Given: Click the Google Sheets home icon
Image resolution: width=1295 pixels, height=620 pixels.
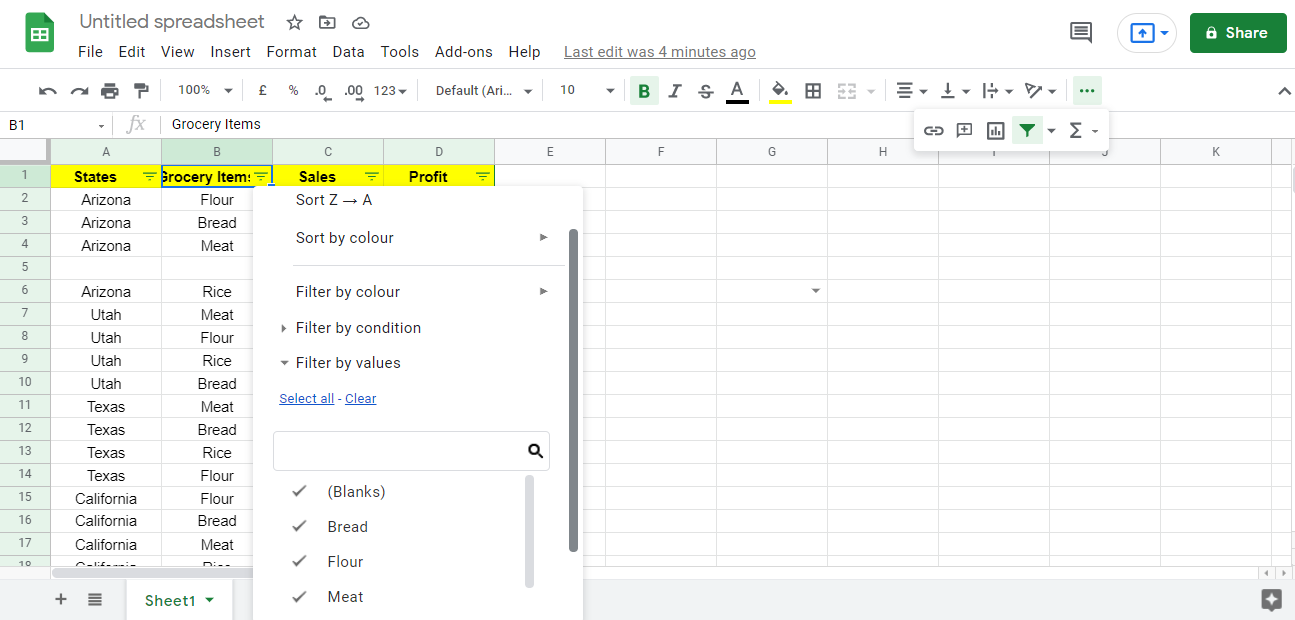Looking at the screenshot, I should pos(40,34).
